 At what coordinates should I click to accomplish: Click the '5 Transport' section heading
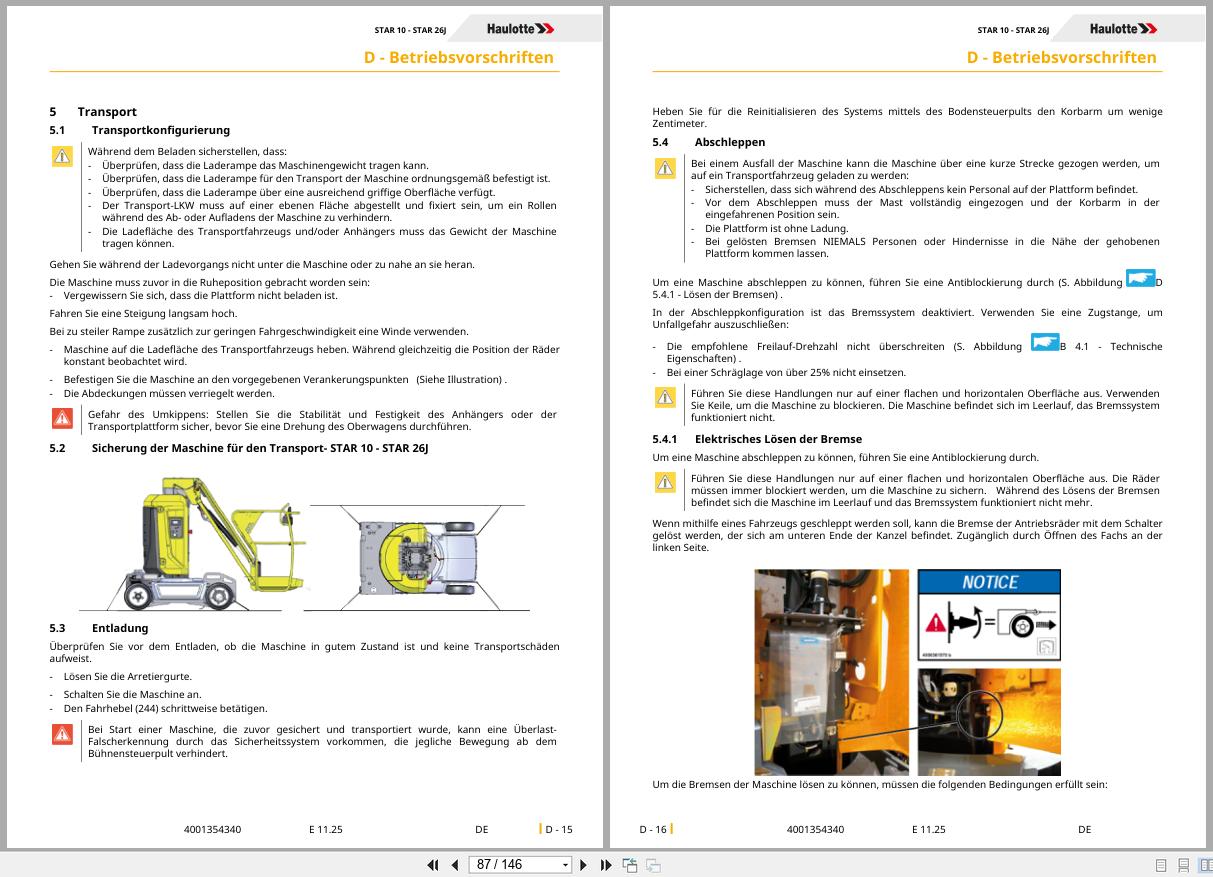93,112
